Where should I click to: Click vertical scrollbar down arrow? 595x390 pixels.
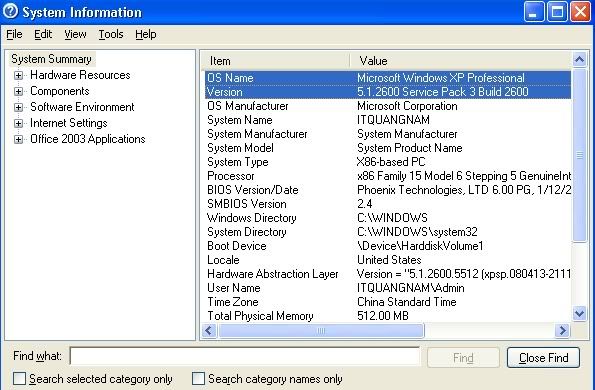[579, 313]
